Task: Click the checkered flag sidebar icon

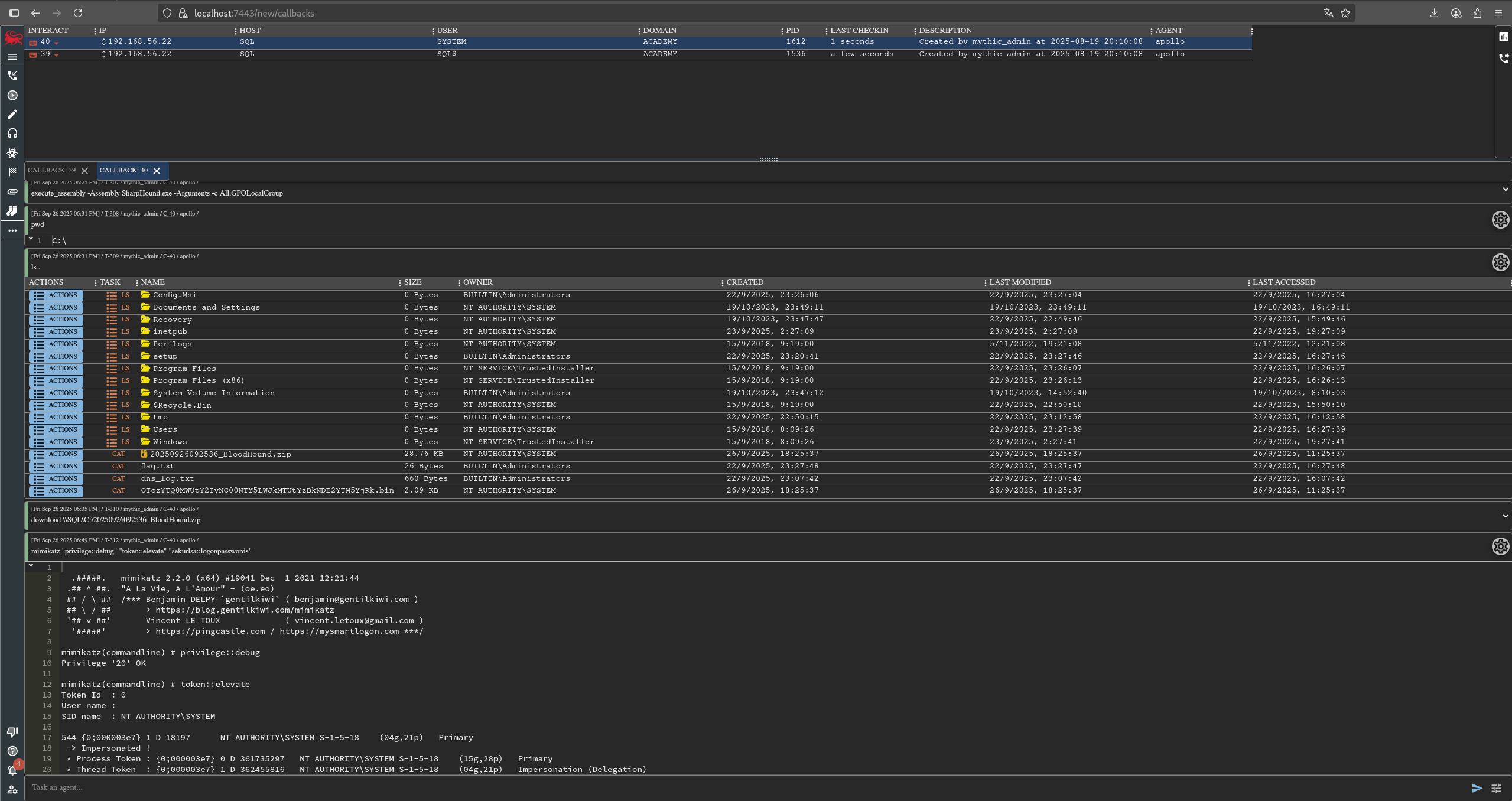Action: pyautogui.click(x=12, y=172)
